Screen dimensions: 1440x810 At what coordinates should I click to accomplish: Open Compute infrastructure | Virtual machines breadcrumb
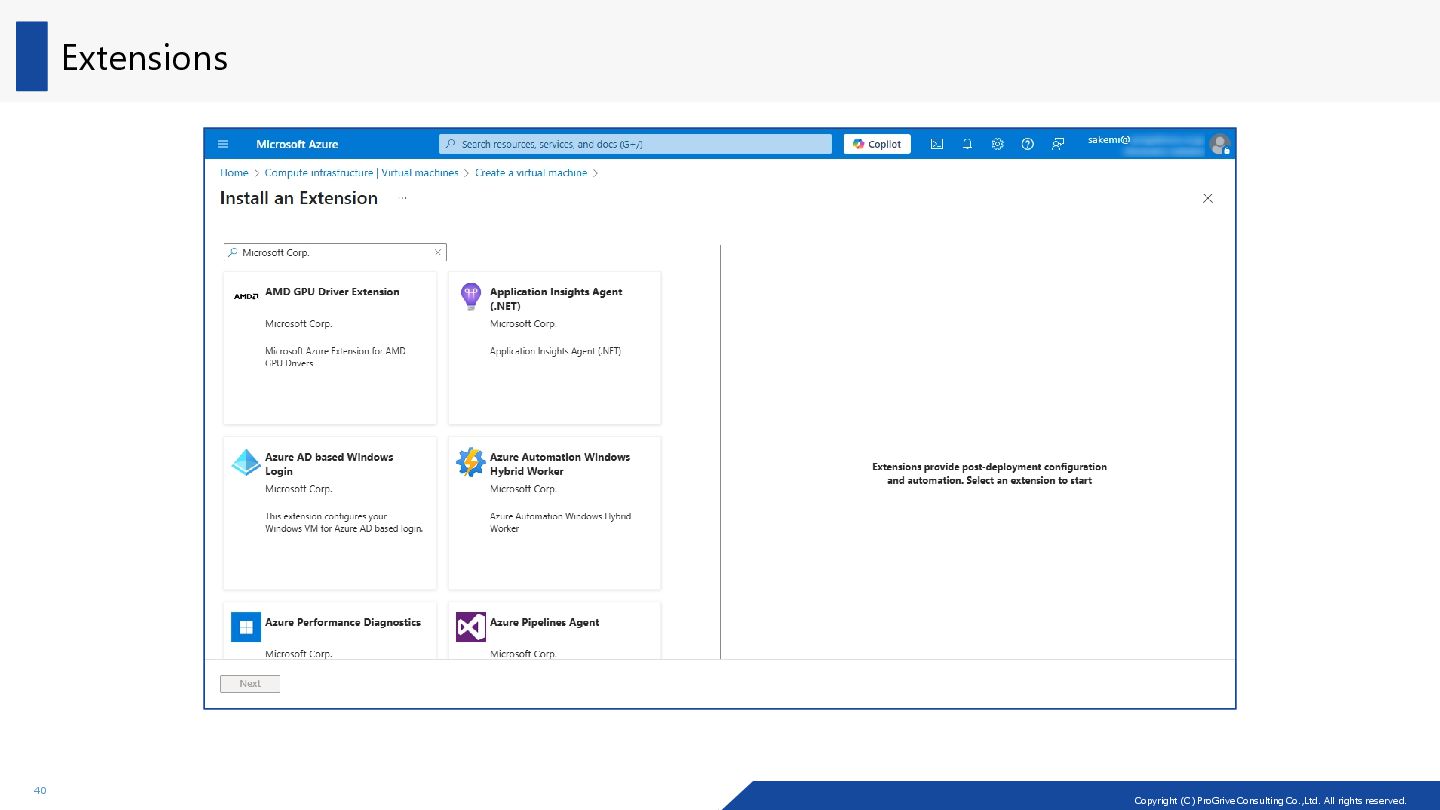point(361,173)
